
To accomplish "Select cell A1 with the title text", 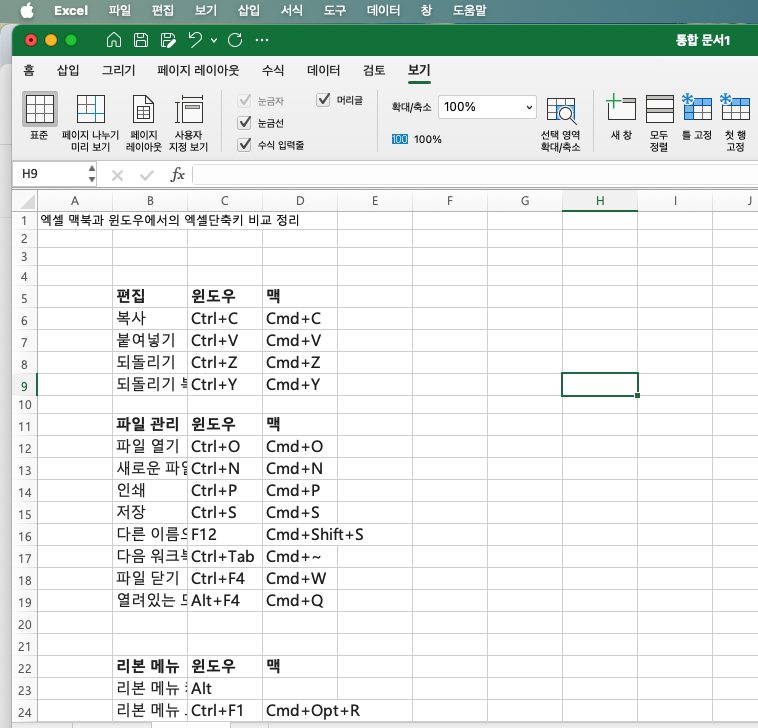I will point(75,220).
